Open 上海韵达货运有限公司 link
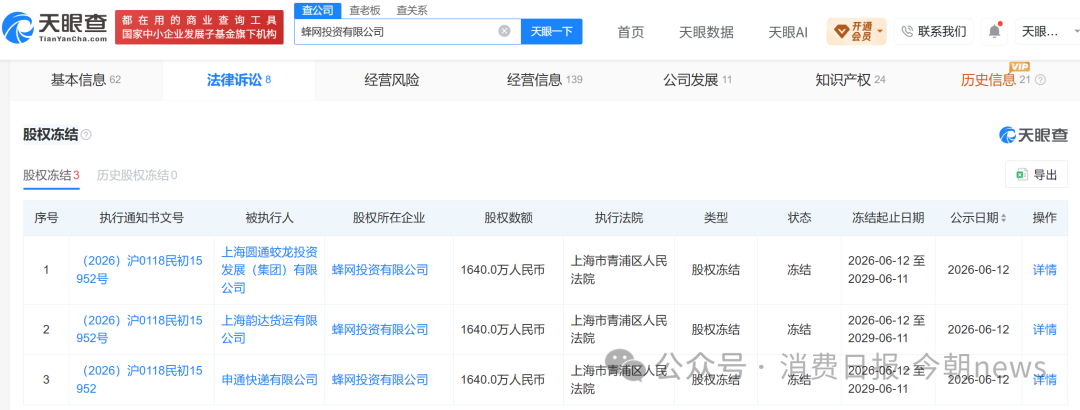Viewport: 1080px width, 410px height. 269,329
